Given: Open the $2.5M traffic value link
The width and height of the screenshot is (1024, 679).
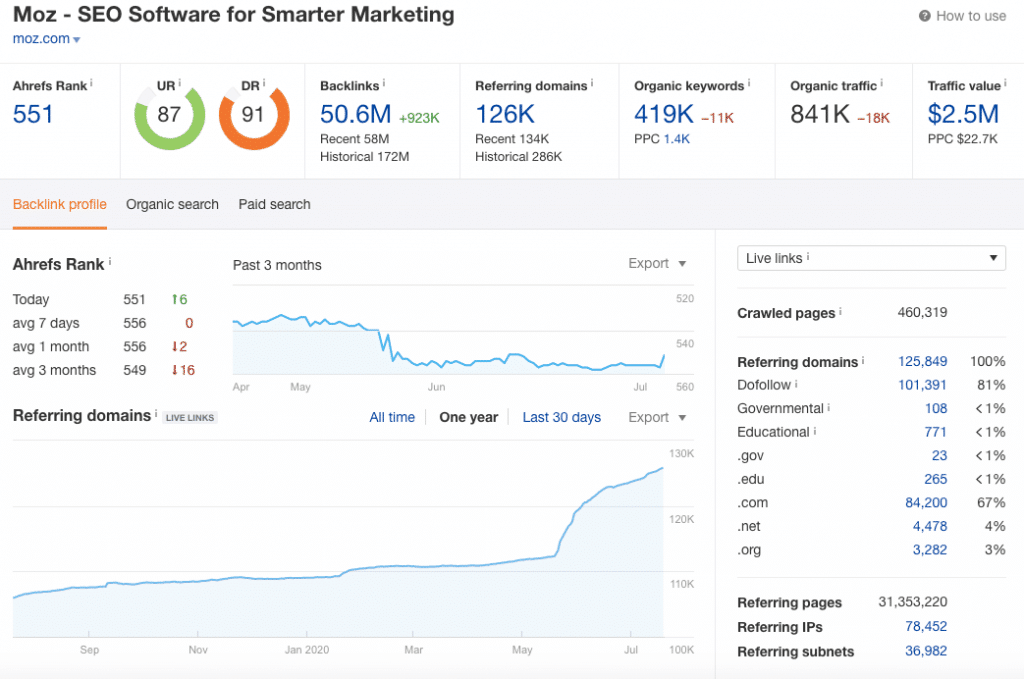Looking at the screenshot, I should pyautogui.click(x=963, y=114).
